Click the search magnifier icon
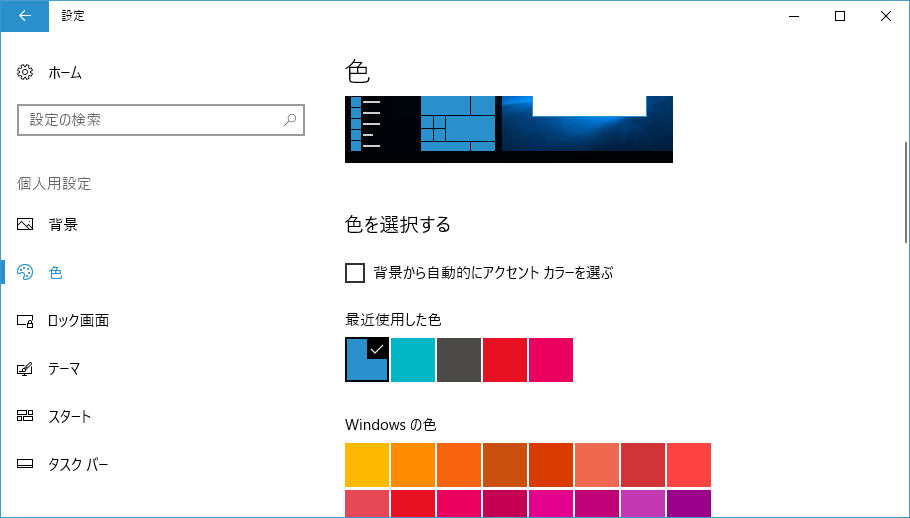 coord(290,119)
